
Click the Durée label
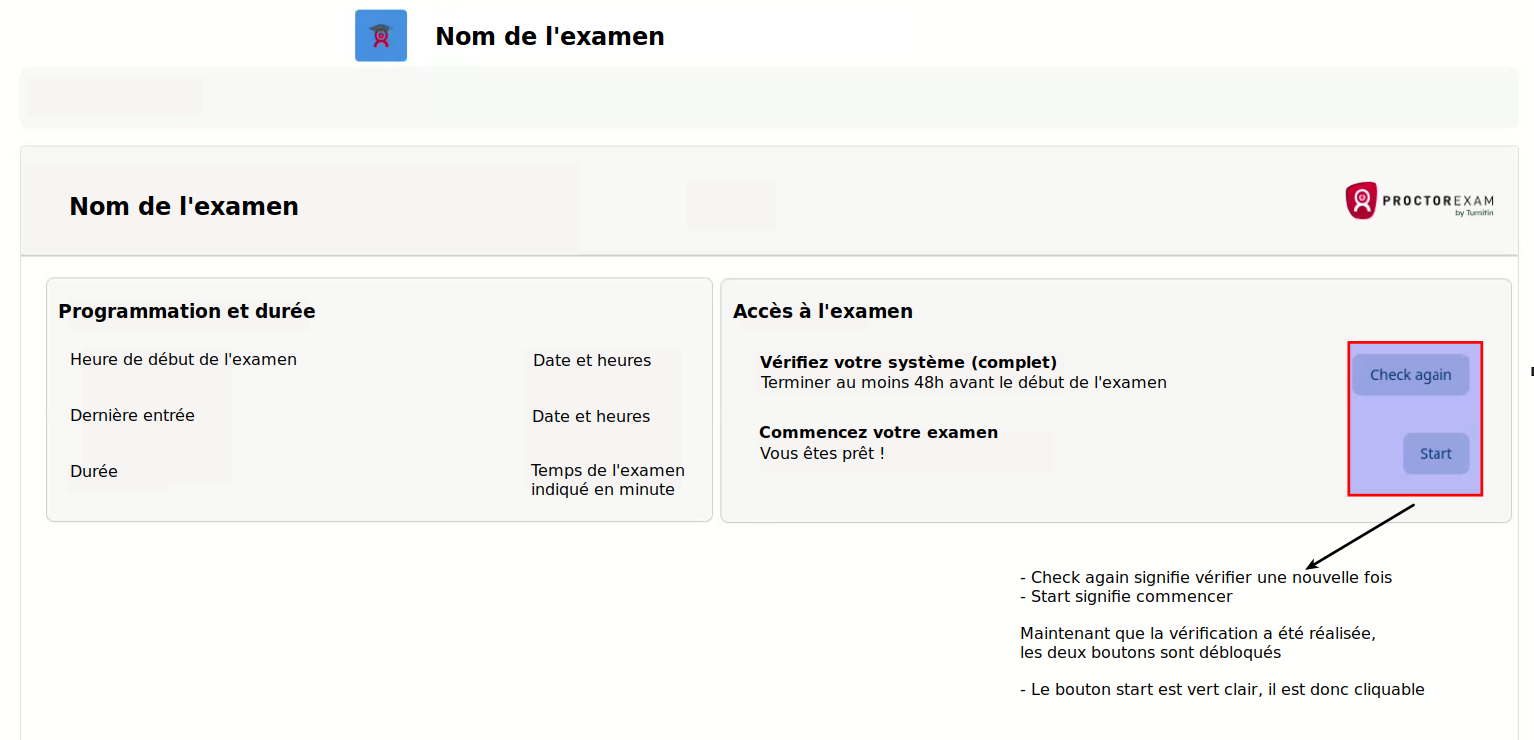[x=94, y=471]
